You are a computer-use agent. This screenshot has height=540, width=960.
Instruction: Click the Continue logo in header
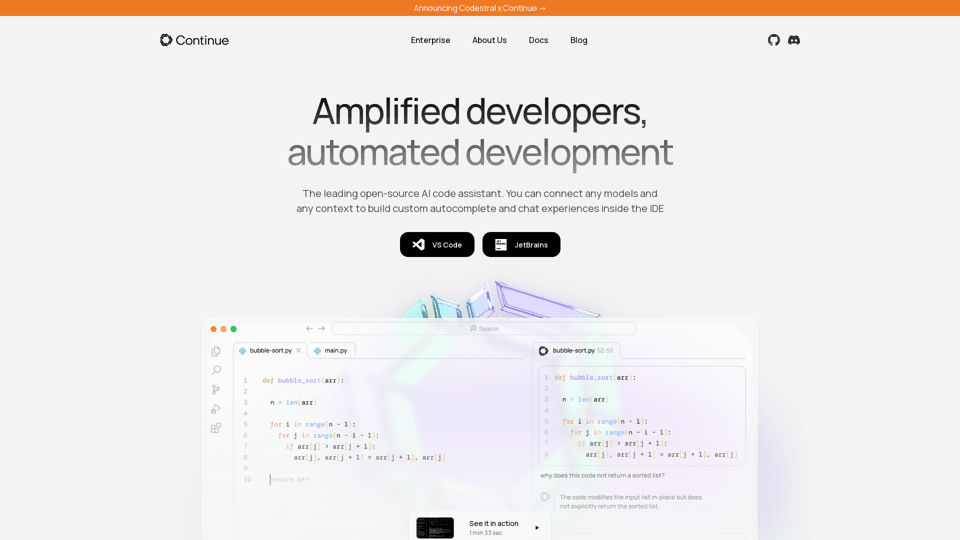(194, 40)
